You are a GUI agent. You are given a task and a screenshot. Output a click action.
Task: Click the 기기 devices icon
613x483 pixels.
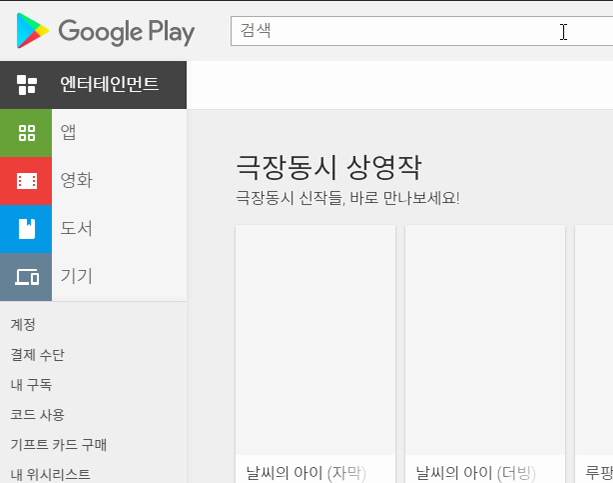pos(26,277)
